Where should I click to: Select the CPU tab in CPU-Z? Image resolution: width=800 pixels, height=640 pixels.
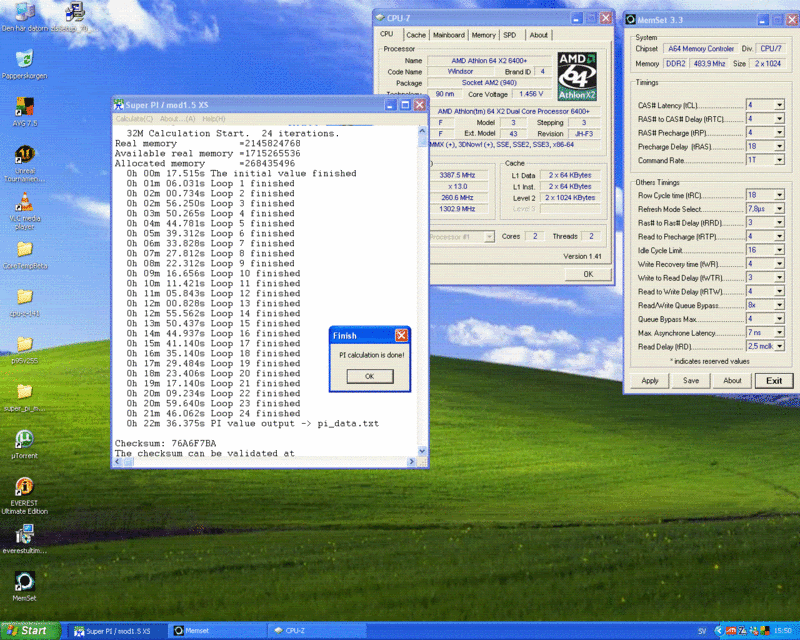click(x=387, y=34)
